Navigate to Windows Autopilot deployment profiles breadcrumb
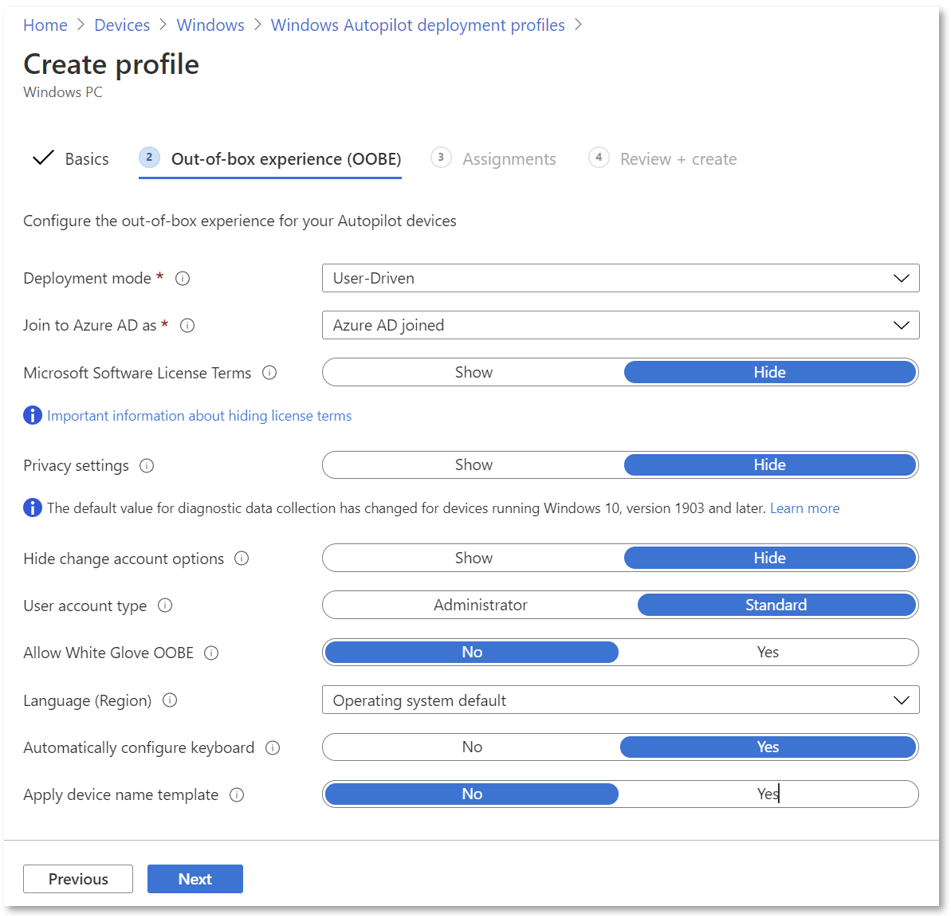This screenshot has width=951, height=916. click(418, 24)
